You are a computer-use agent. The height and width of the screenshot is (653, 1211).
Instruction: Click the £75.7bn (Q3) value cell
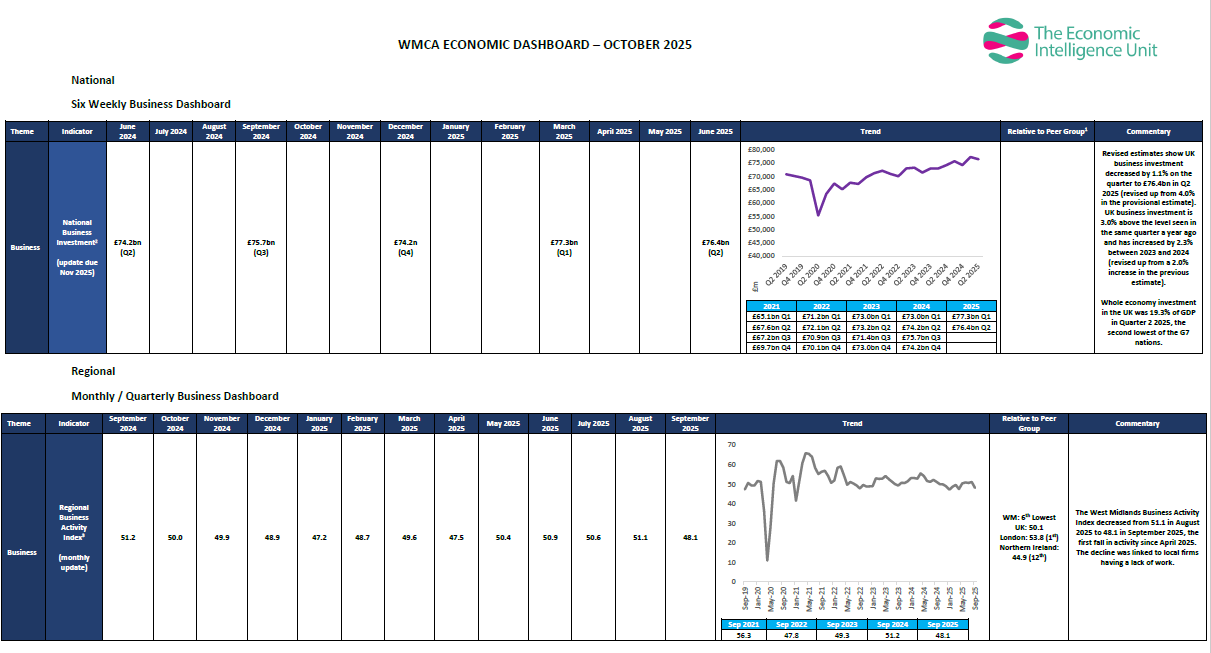[261, 247]
